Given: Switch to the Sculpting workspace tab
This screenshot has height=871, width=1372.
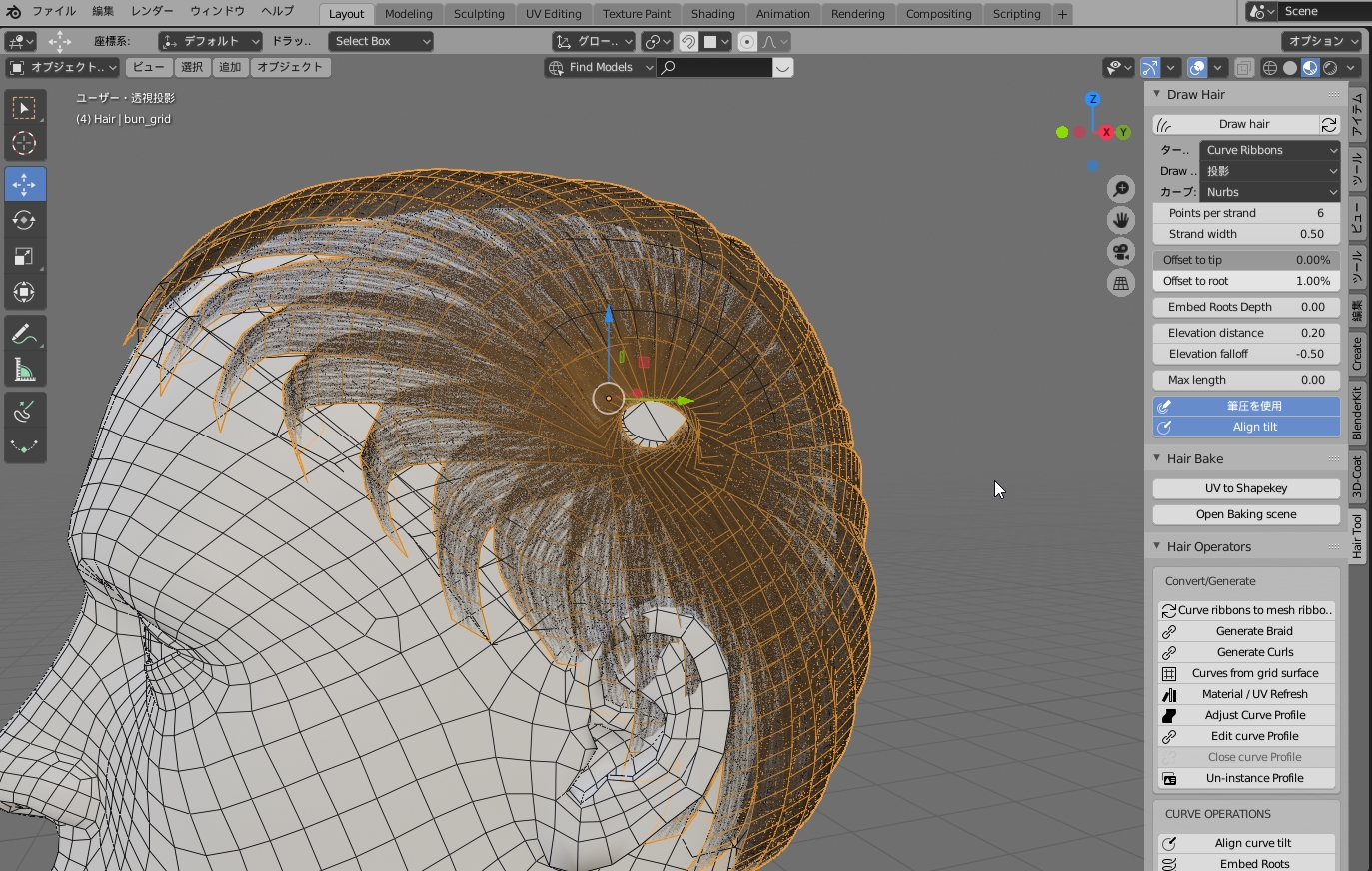Looking at the screenshot, I should [x=479, y=14].
